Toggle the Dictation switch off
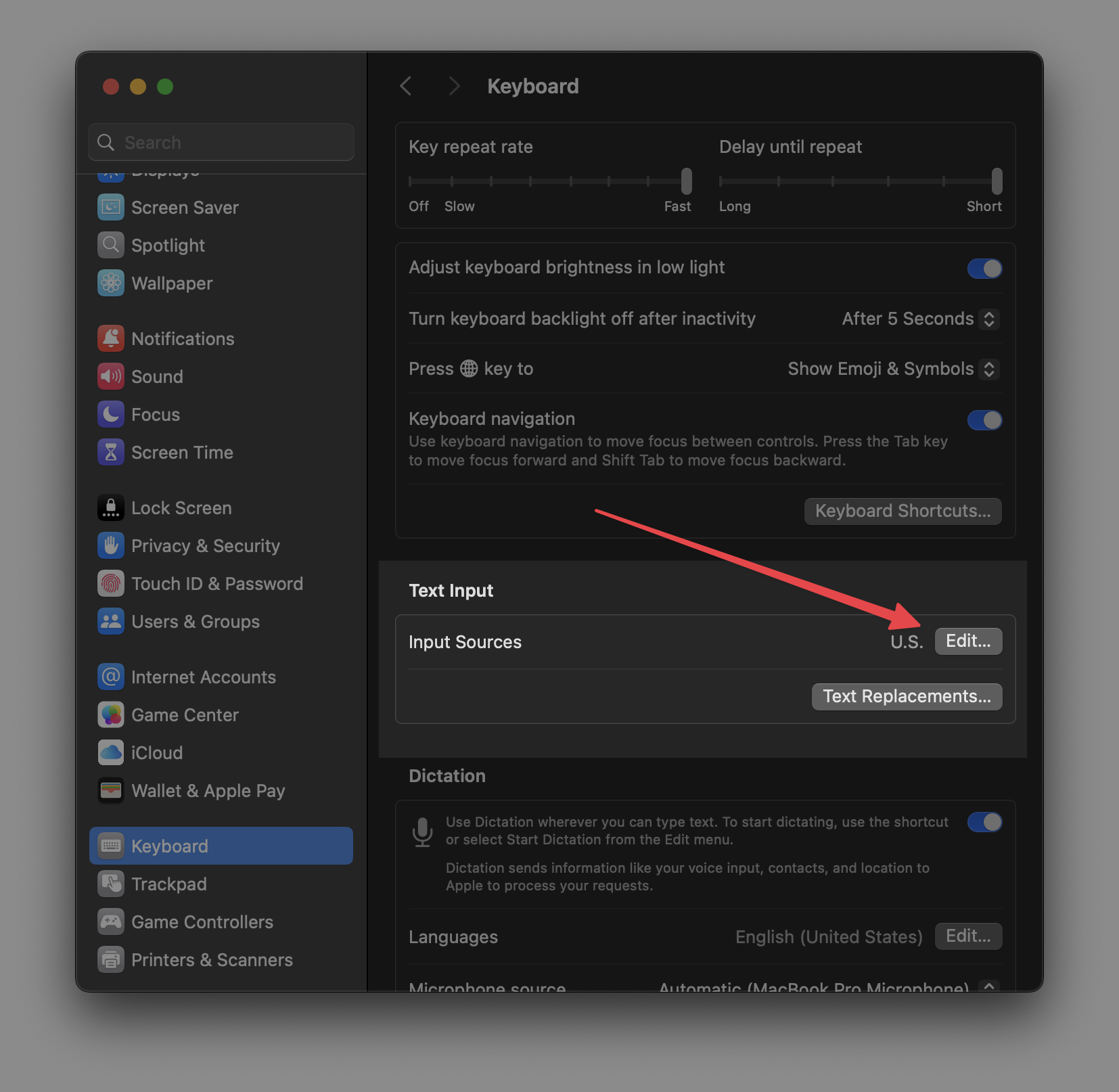The height and width of the screenshot is (1092, 1119). [x=984, y=822]
